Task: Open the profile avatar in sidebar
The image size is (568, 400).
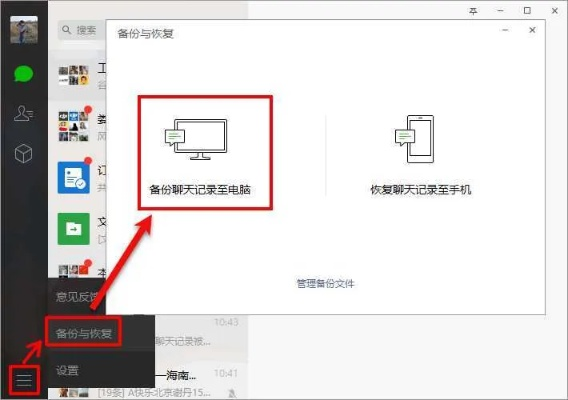Action: 24,30
